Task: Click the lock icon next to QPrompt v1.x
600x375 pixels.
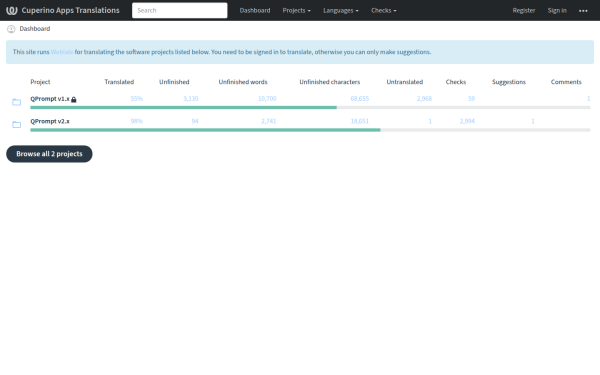Action: coord(74,99)
